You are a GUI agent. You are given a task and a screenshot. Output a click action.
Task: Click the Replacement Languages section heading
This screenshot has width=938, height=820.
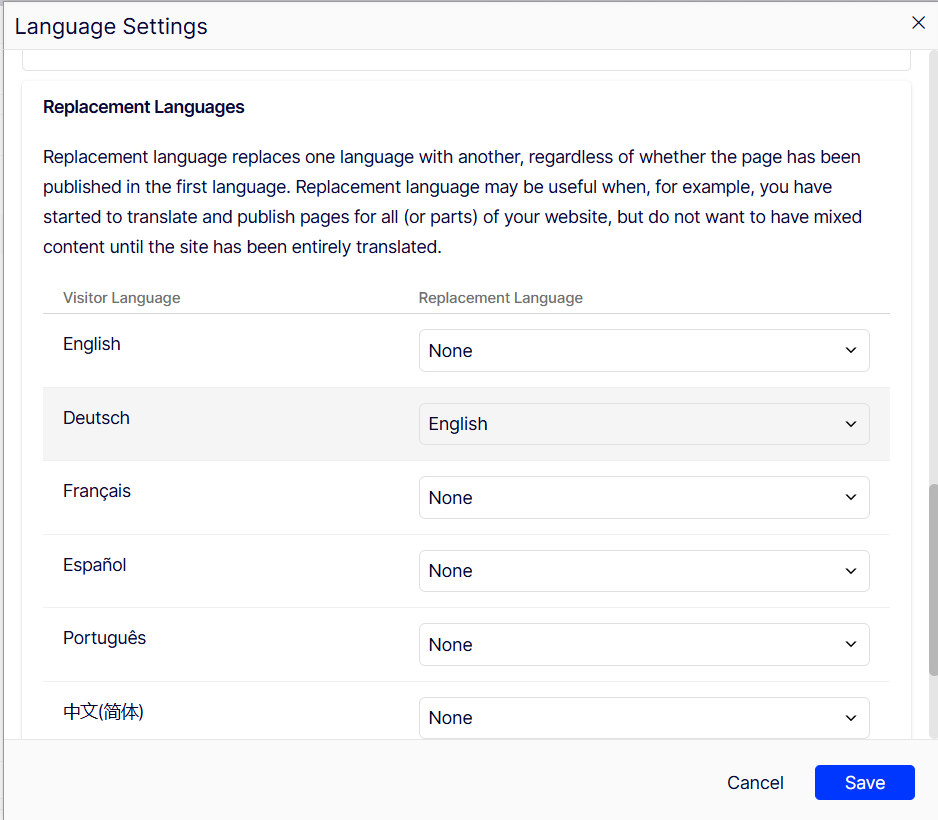143,107
